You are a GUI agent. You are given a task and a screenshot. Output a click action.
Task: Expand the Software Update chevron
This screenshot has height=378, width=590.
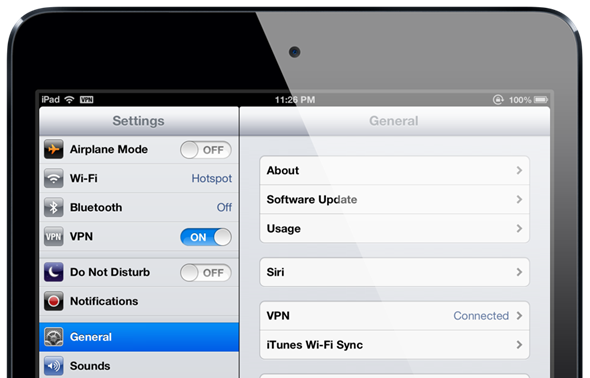(519, 199)
